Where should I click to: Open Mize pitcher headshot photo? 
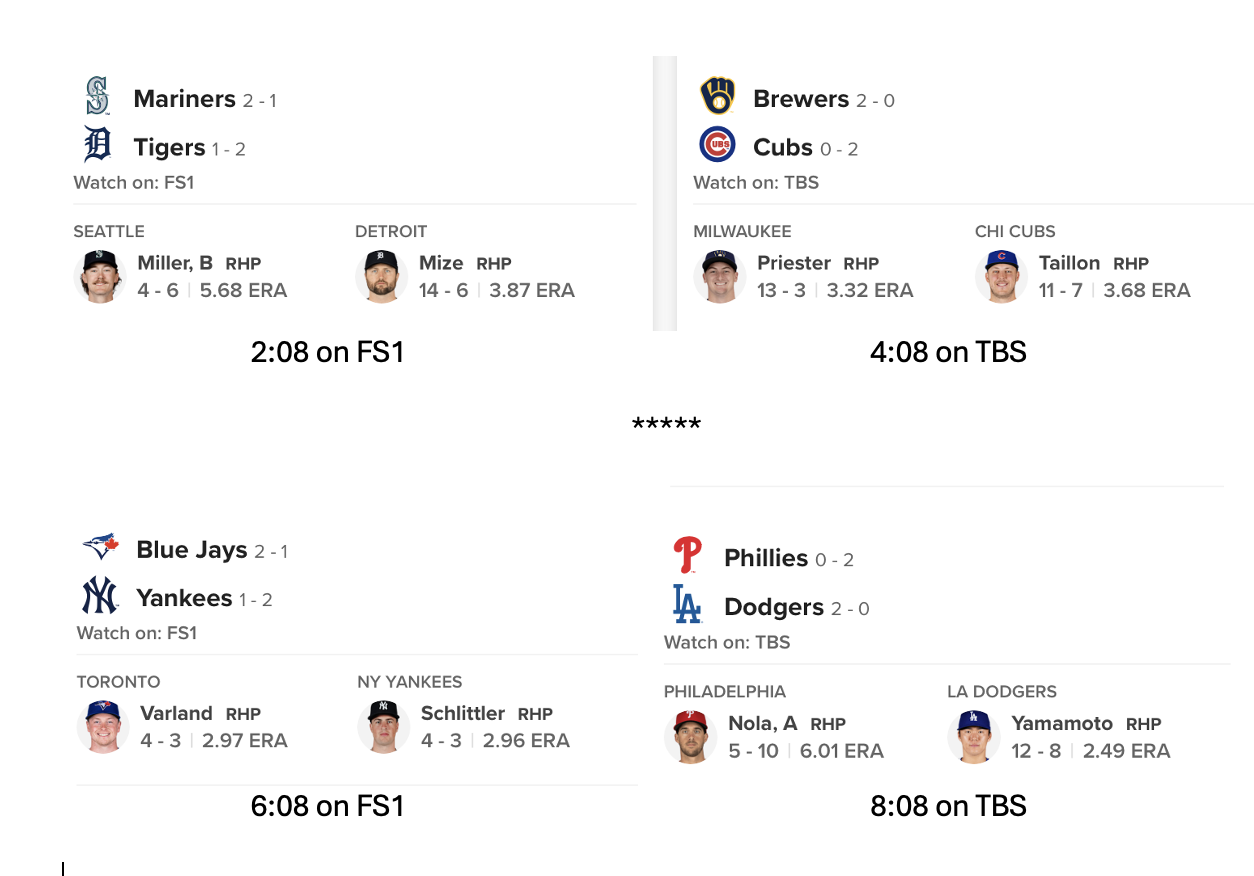(381, 276)
